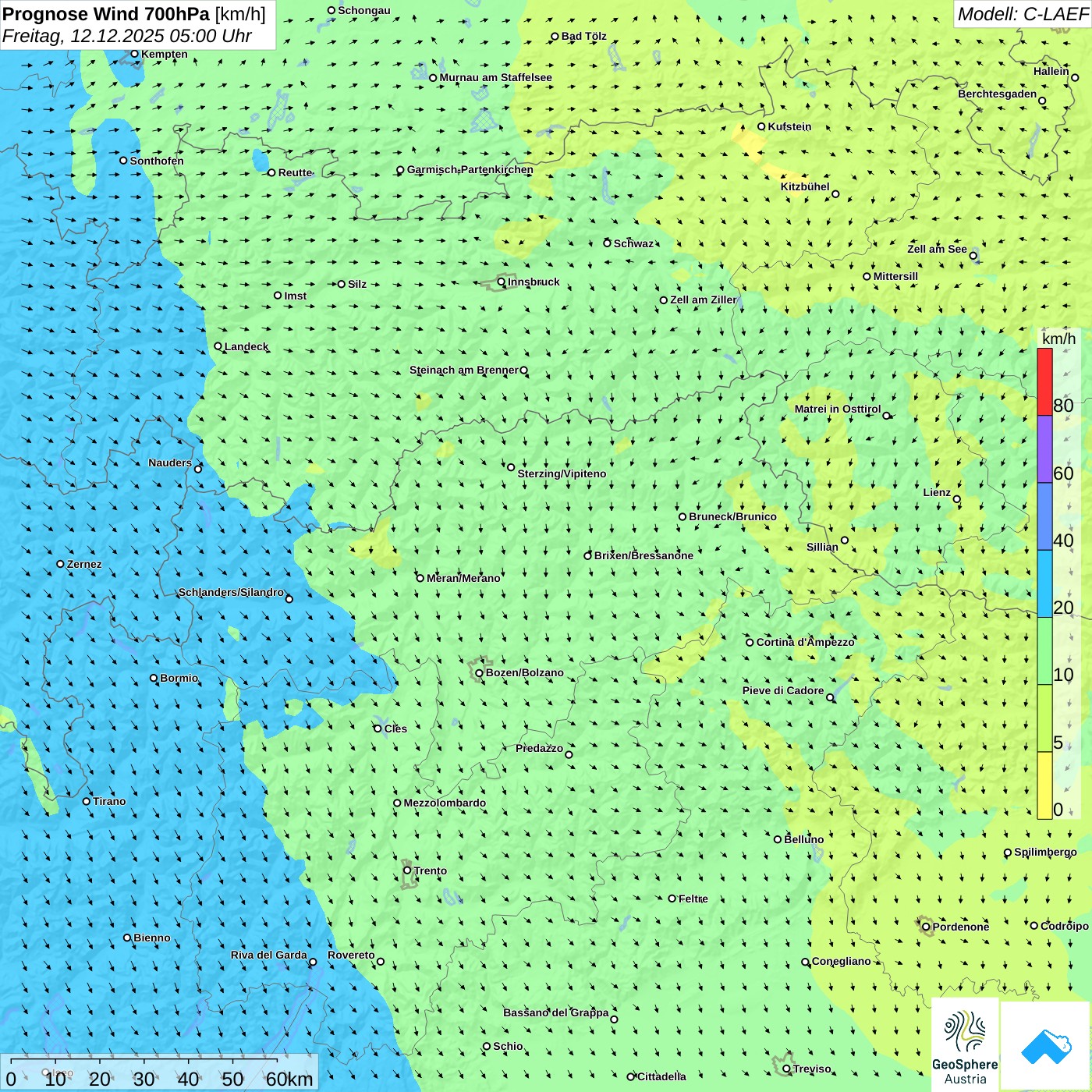Click the Tirano city label
The image size is (1092, 1092).
109,801
